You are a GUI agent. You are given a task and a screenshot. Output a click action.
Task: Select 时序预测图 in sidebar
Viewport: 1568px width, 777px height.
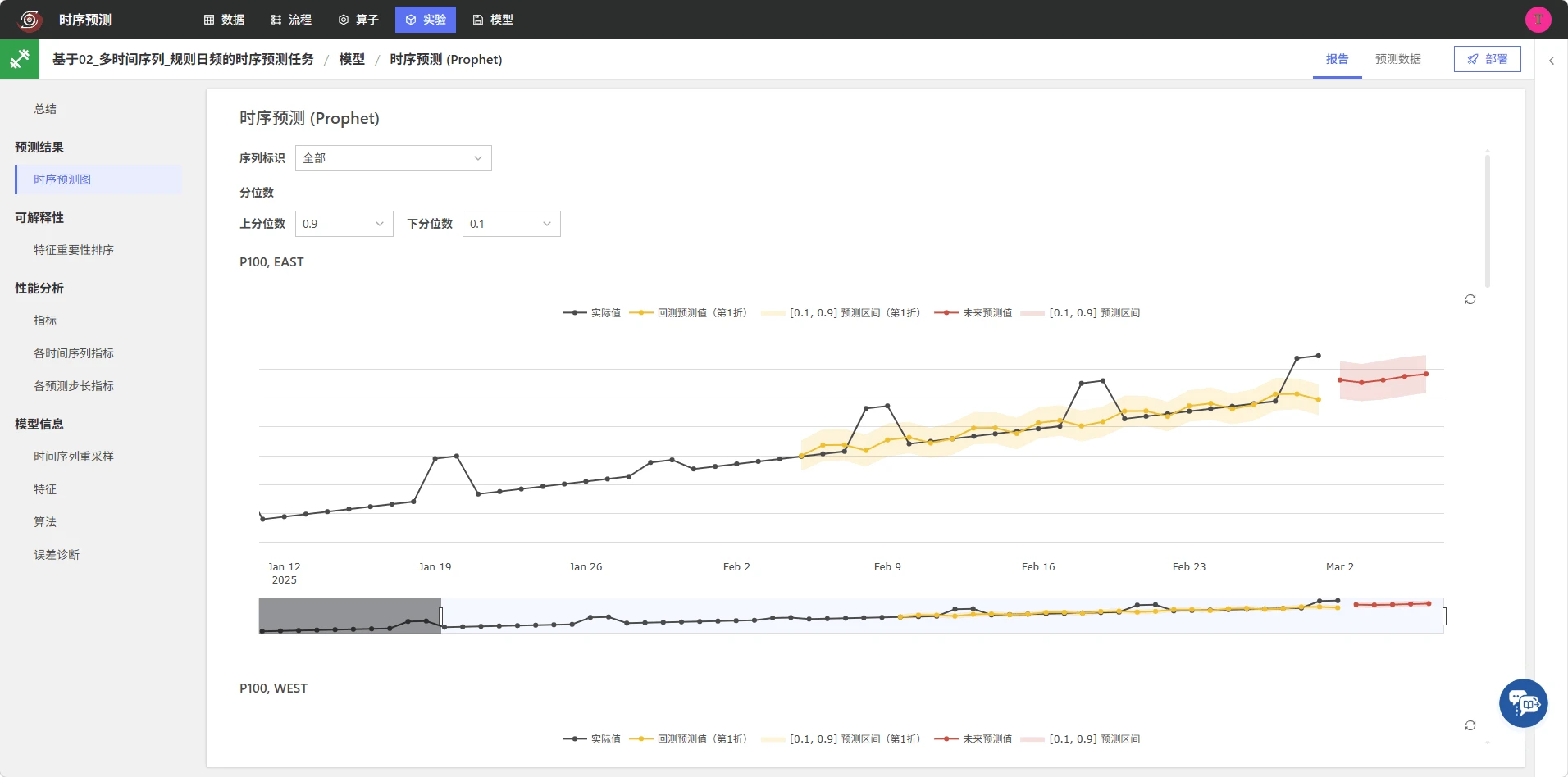98,179
